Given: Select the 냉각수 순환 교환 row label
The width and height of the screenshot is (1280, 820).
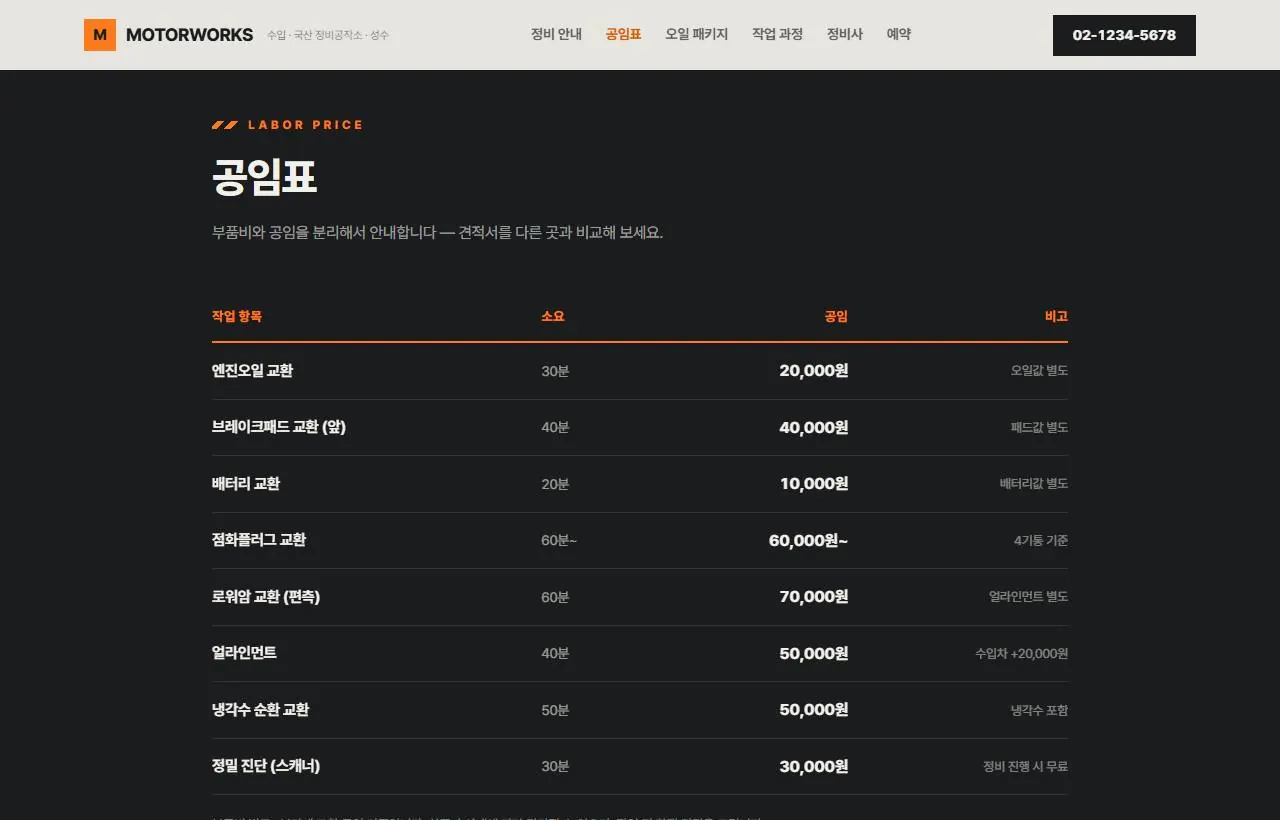Looking at the screenshot, I should click(x=261, y=710).
